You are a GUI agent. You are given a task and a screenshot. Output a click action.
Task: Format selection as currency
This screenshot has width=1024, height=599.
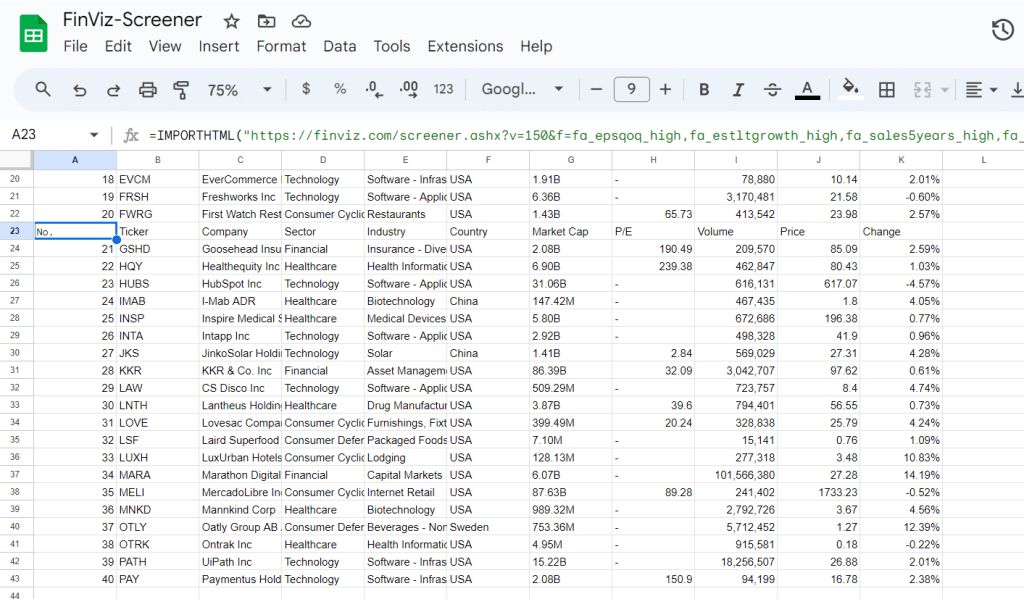point(306,89)
